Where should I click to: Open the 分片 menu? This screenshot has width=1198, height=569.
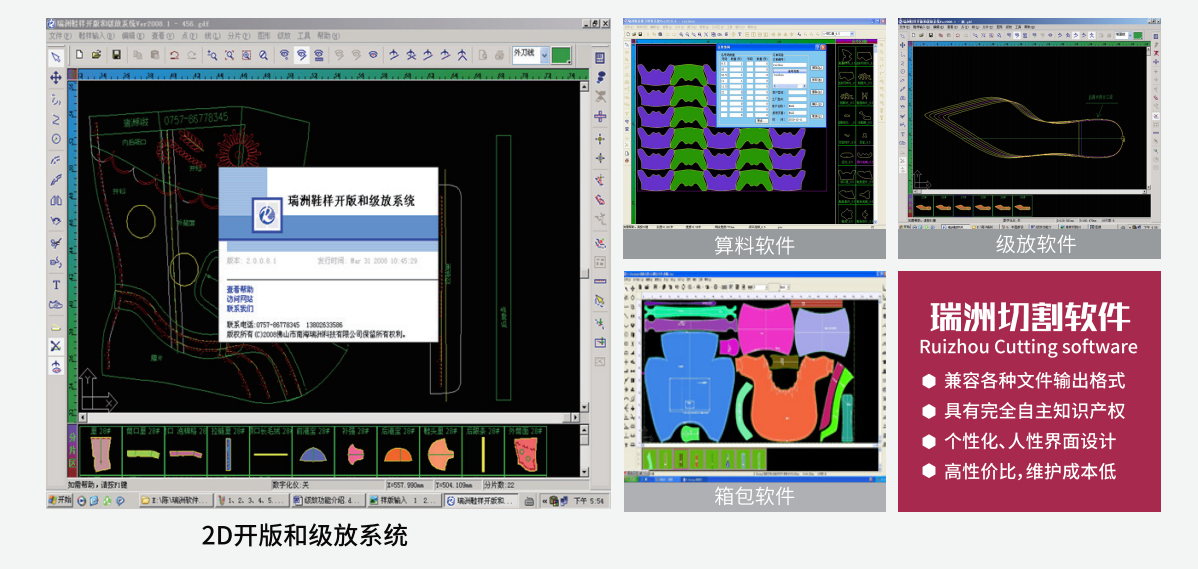pyautogui.click(x=238, y=36)
